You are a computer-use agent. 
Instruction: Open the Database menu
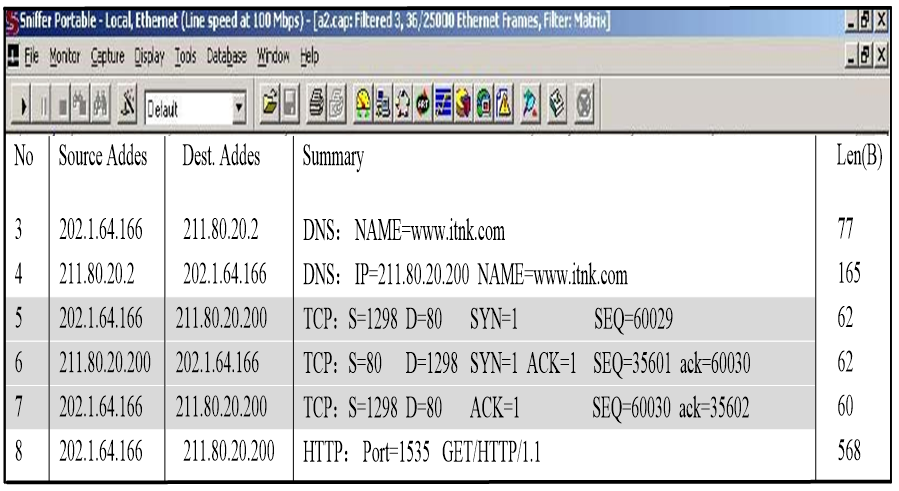[x=226, y=56]
